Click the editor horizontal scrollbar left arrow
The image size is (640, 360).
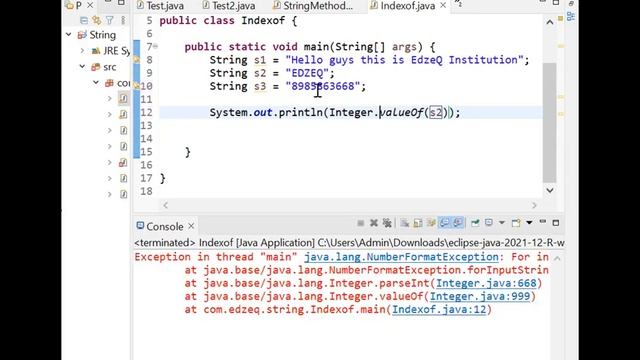[165, 205]
